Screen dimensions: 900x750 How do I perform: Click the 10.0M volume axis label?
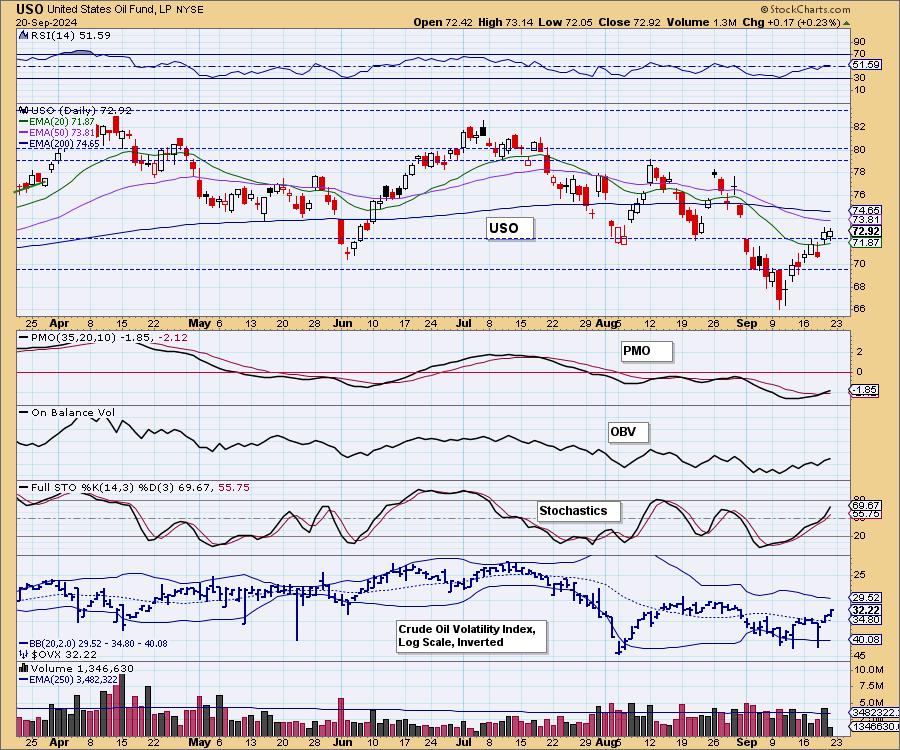[x=870, y=670]
